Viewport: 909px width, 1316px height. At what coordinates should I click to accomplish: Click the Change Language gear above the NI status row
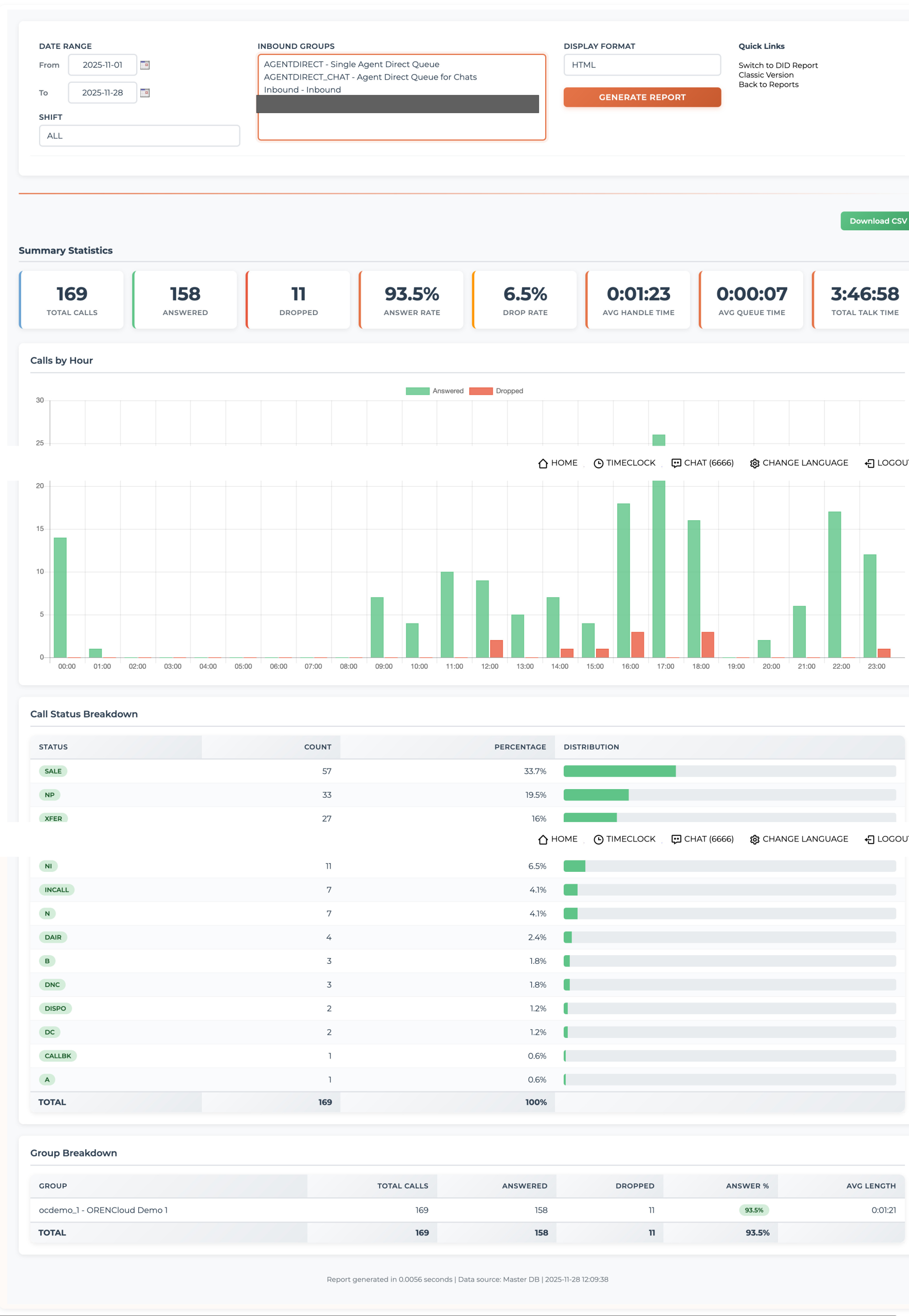[x=755, y=839]
